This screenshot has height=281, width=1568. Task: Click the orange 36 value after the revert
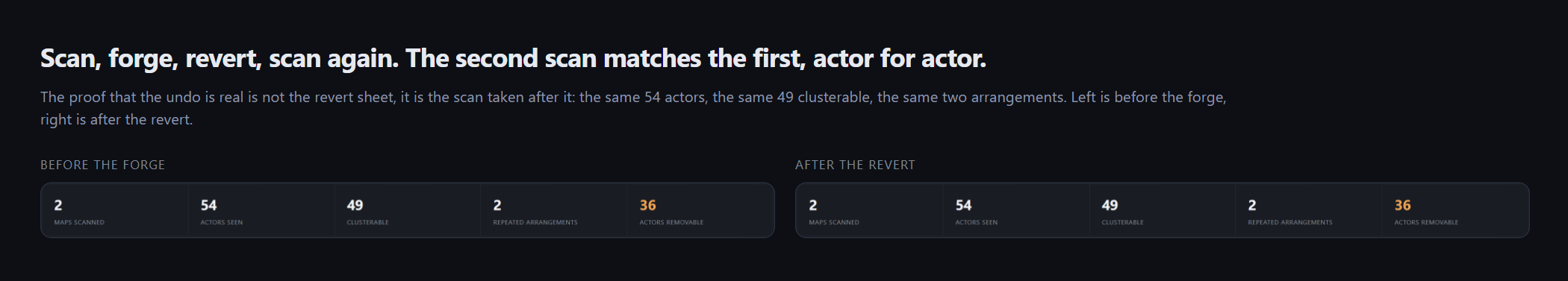pos(1402,205)
